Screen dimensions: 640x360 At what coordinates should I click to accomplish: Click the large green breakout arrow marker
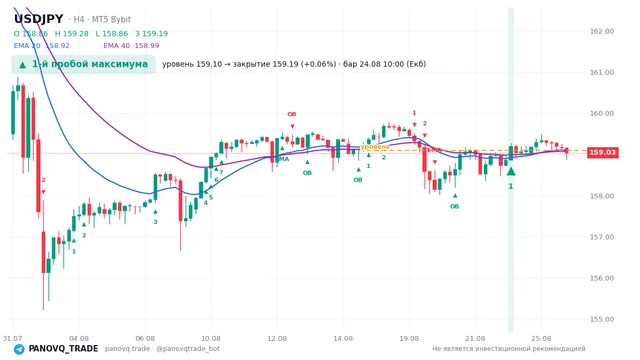(511, 171)
